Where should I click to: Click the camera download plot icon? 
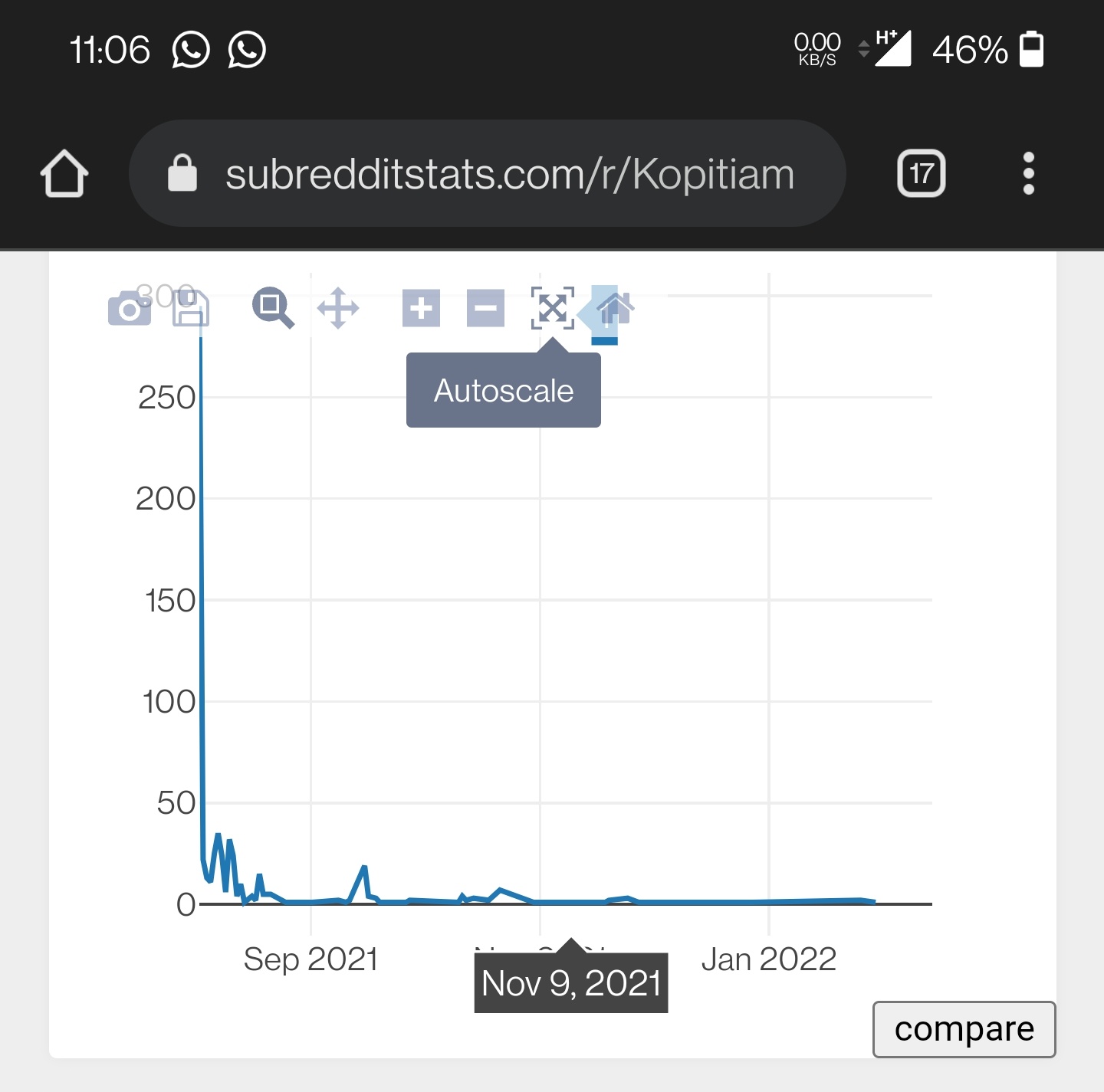click(x=129, y=308)
